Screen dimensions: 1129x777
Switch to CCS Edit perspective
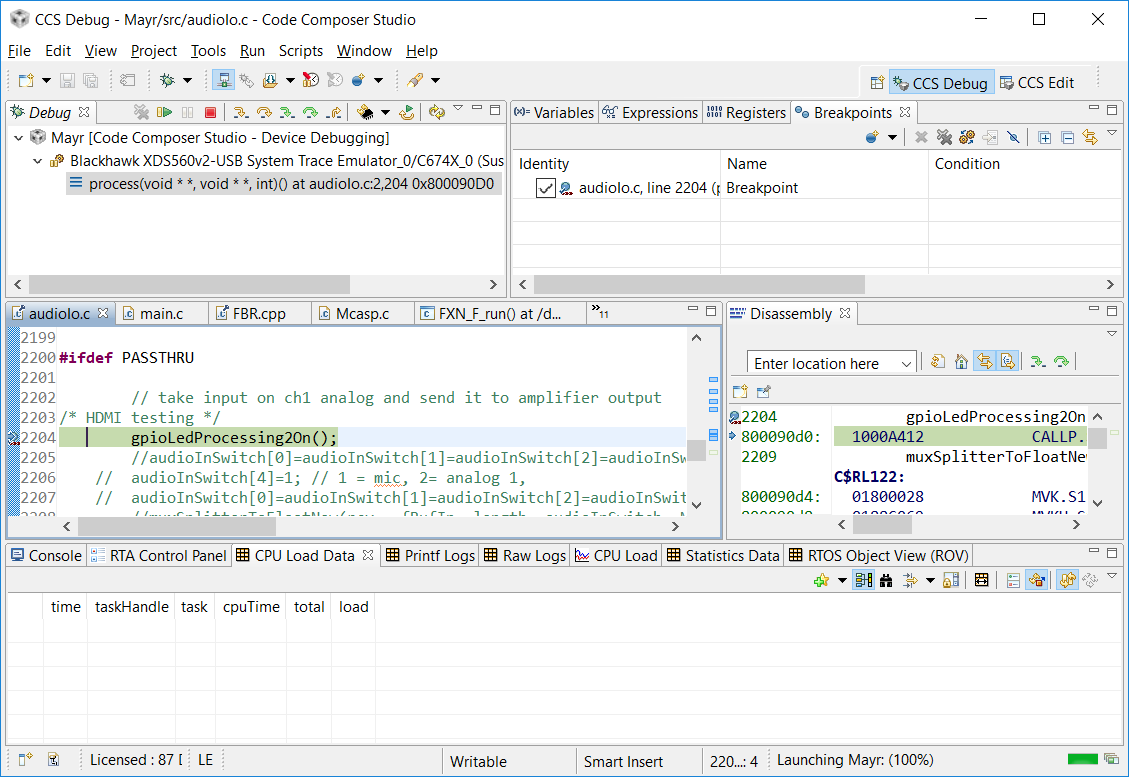coord(1037,83)
